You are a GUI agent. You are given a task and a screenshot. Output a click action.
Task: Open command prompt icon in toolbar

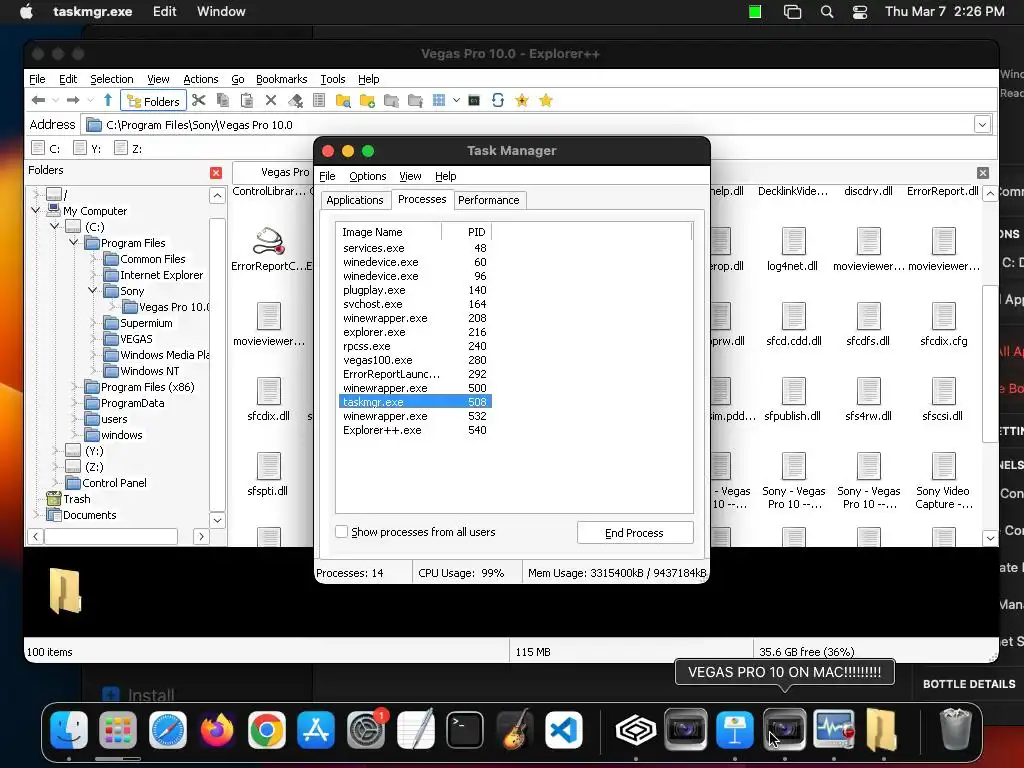pyautogui.click(x=474, y=101)
